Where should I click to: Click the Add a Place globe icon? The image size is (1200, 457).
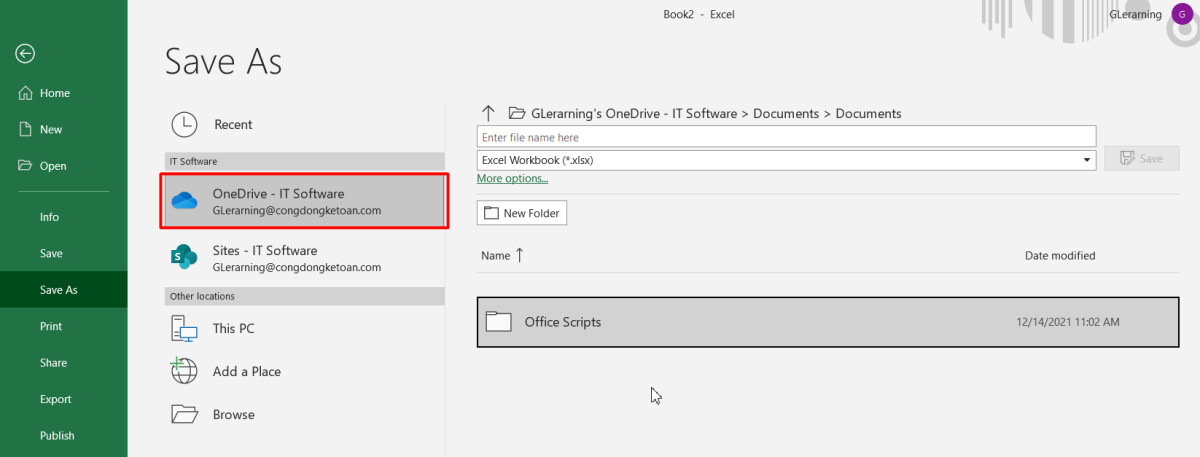pos(184,371)
